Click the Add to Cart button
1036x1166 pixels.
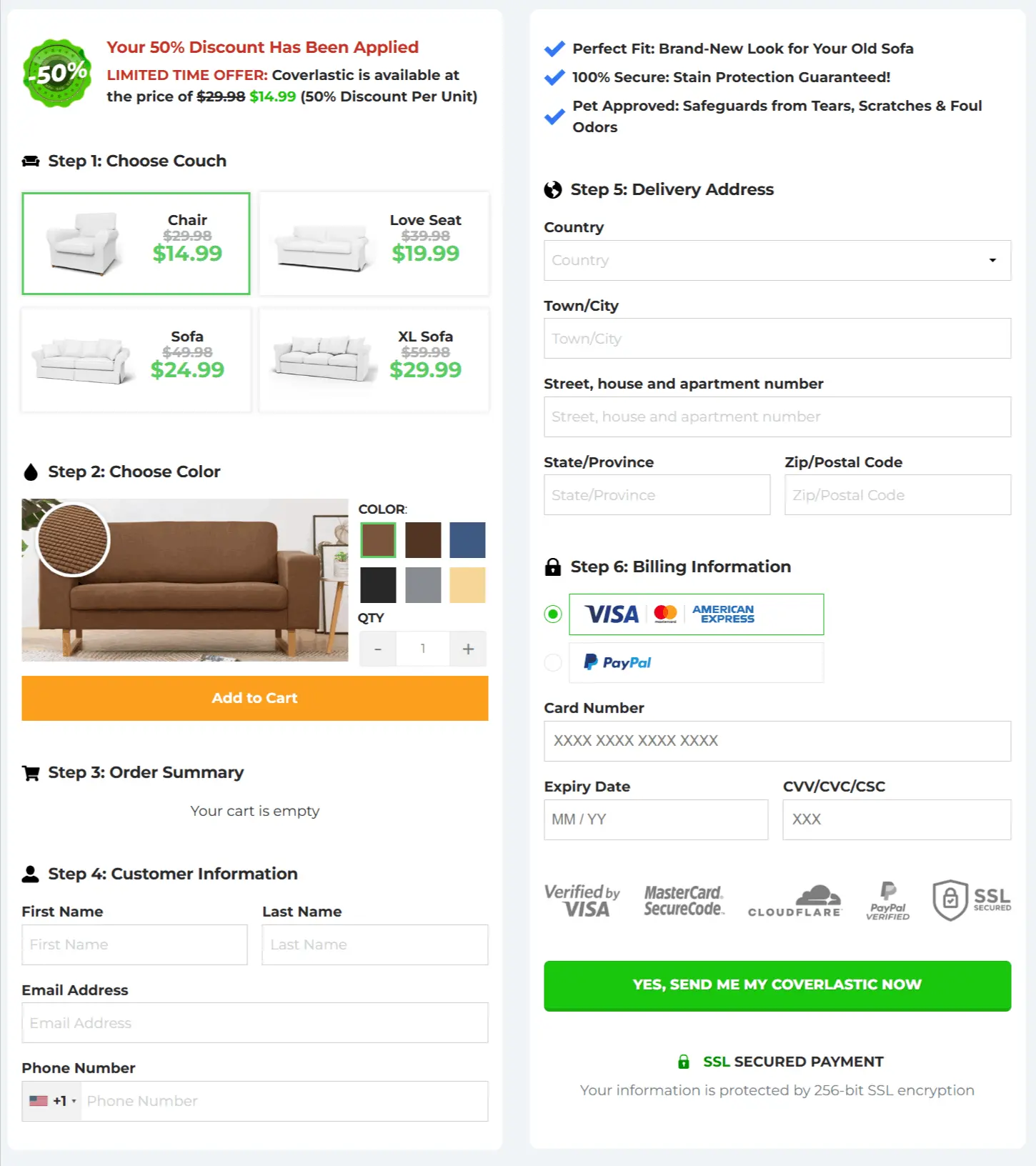[254, 698]
